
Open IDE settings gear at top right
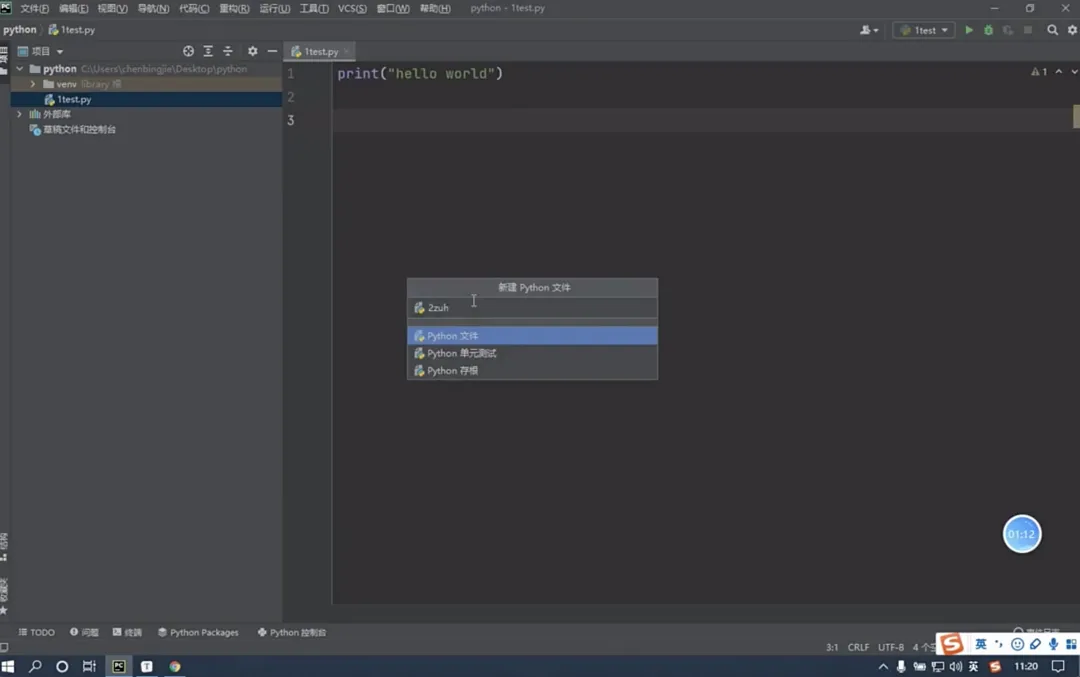click(x=1072, y=30)
